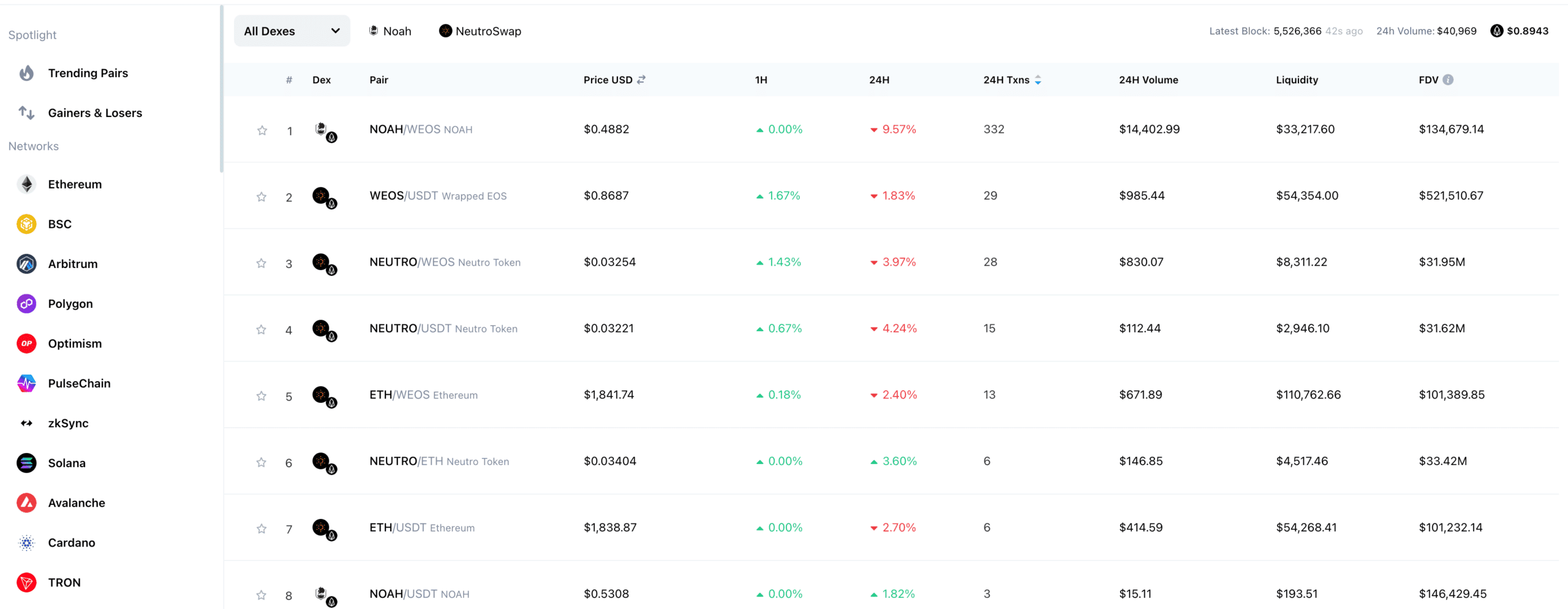1568x609 pixels.
Task: Filter pairs by Noah dex
Action: [x=390, y=31]
